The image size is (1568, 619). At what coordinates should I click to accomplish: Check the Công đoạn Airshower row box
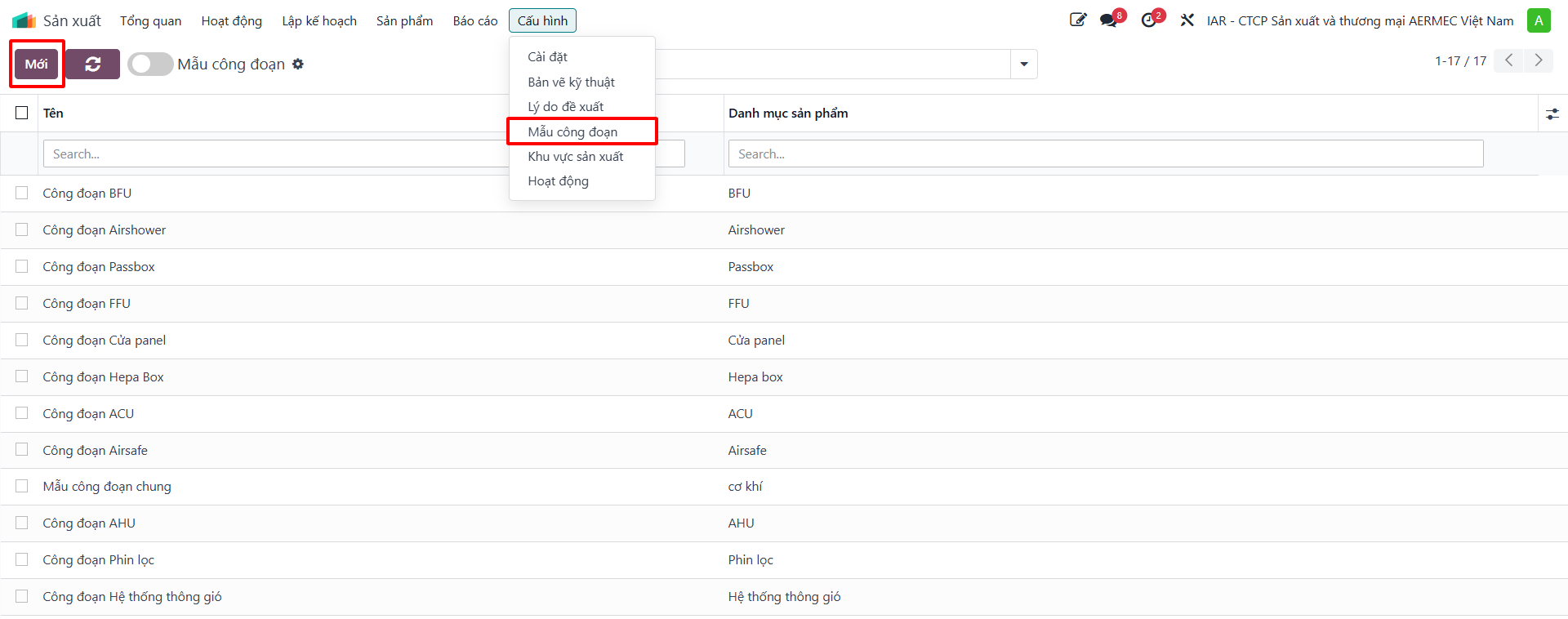[x=22, y=229]
